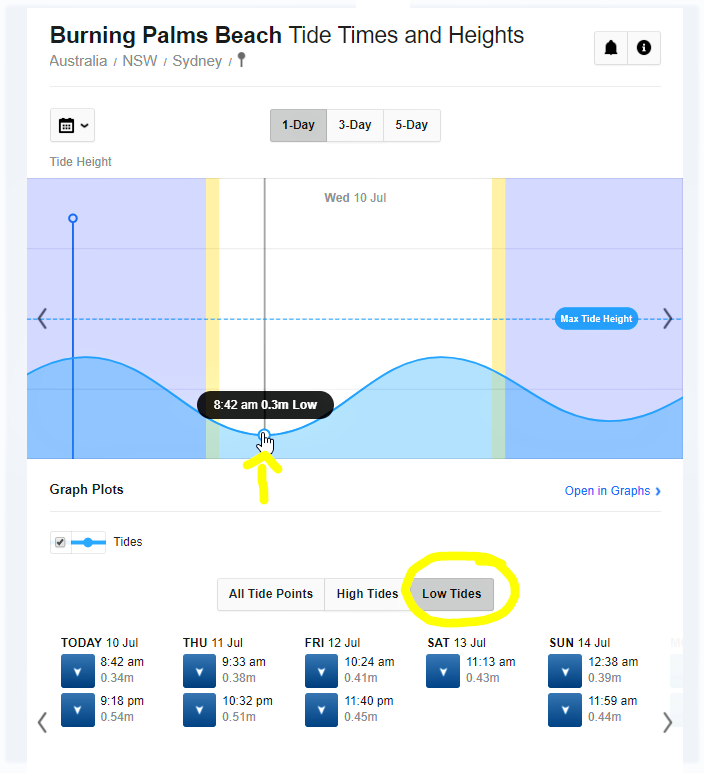This screenshot has width=704, height=773.
Task: Click the Australia breadcrumb link
Action: pyautogui.click(x=78, y=61)
